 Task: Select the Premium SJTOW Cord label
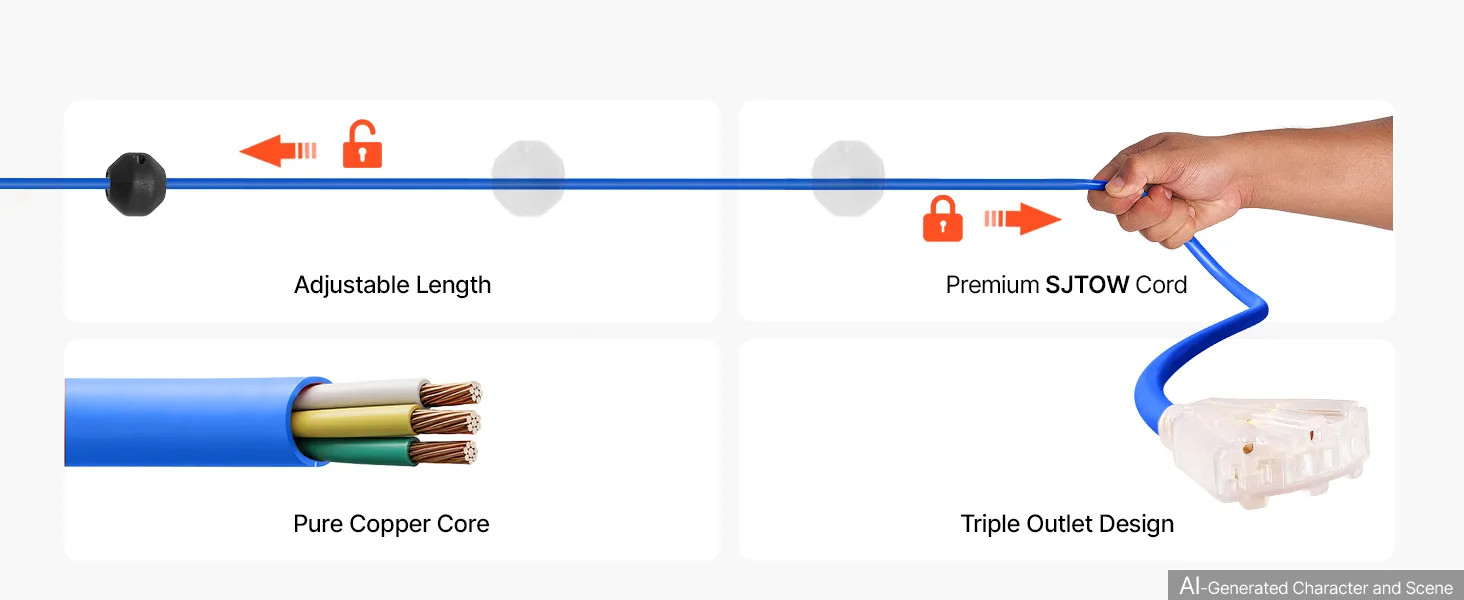click(1066, 285)
